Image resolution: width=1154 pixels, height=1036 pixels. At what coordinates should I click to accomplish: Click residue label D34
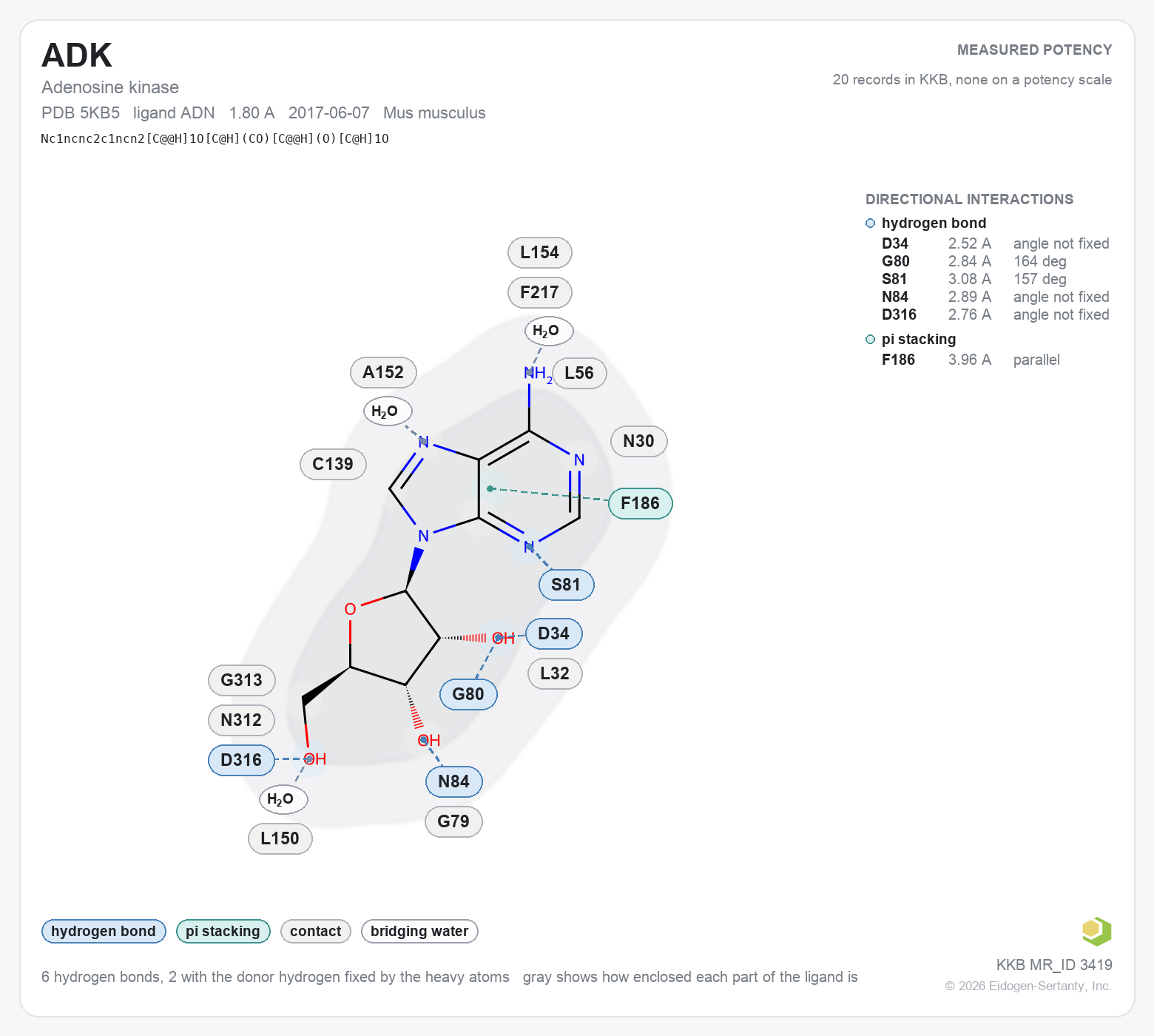(553, 633)
